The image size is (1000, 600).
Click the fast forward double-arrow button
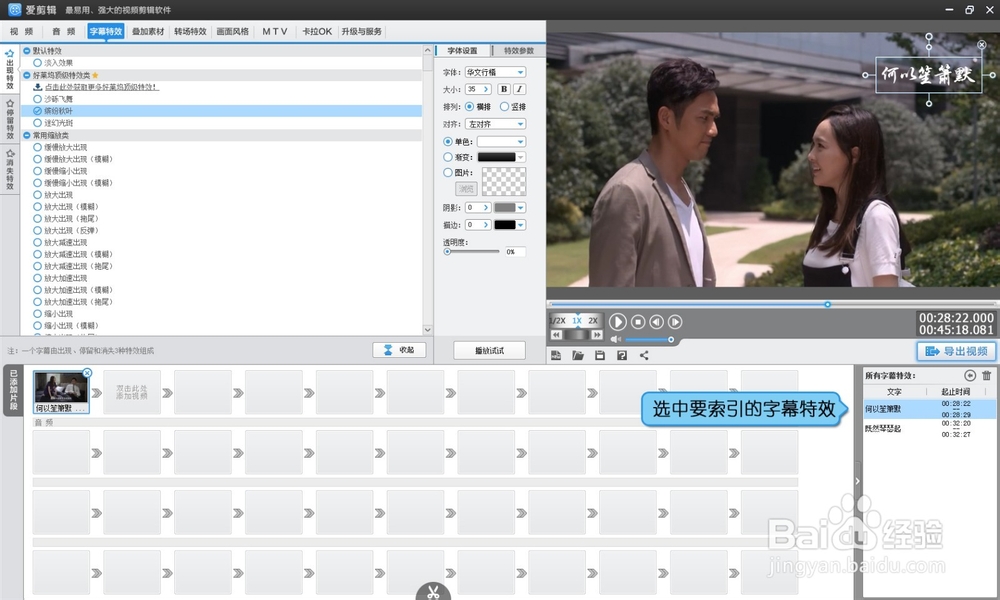[597, 335]
